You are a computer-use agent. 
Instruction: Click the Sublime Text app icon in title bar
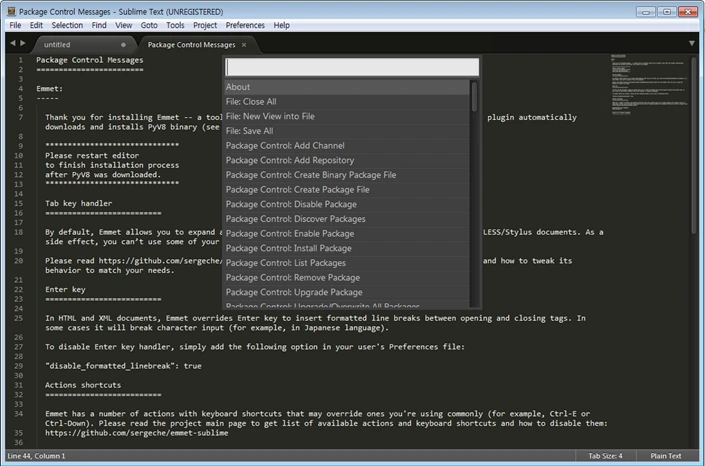point(11,12)
